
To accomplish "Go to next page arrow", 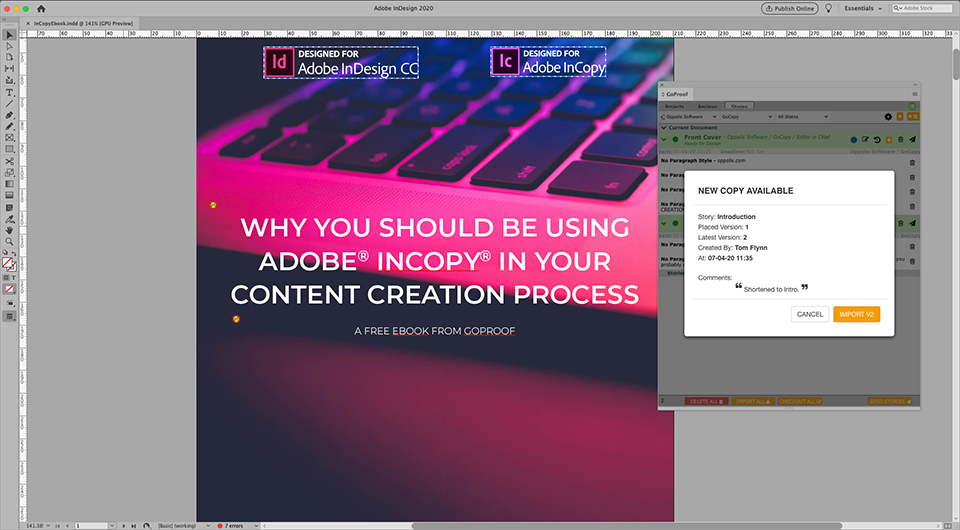I will [124, 526].
